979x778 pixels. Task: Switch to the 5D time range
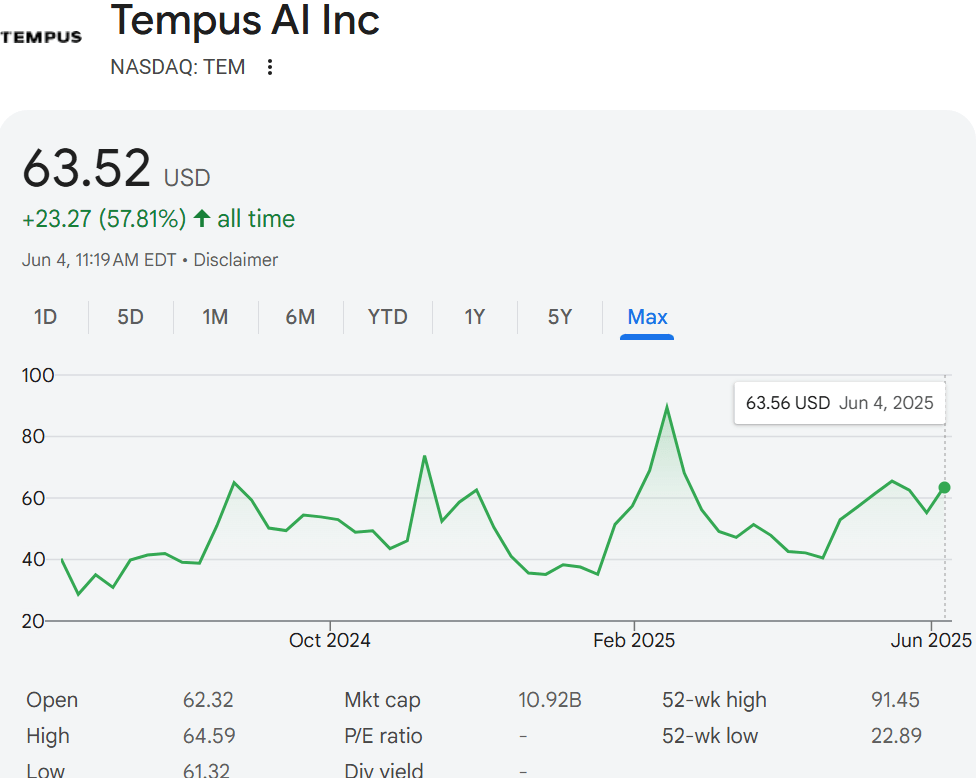(130, 317)
